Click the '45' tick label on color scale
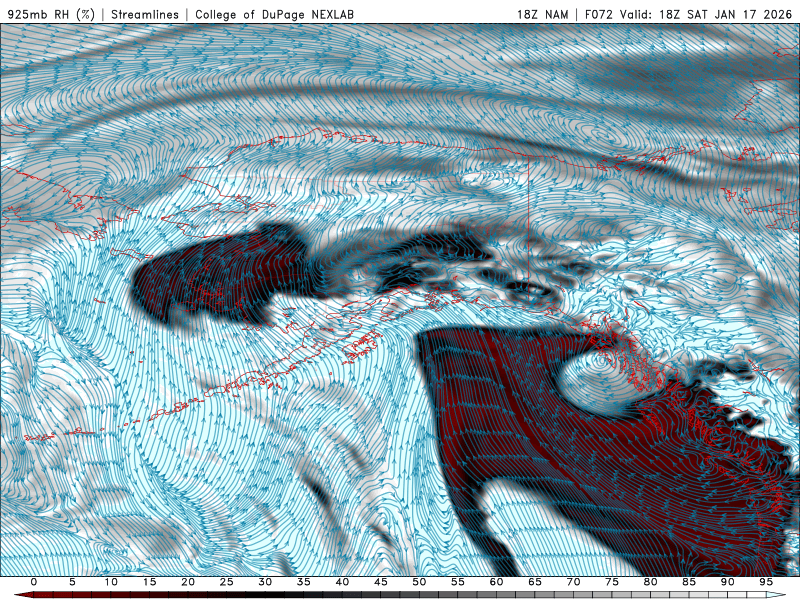The height and width of the screenshot is (600, 800). (381, 582)
